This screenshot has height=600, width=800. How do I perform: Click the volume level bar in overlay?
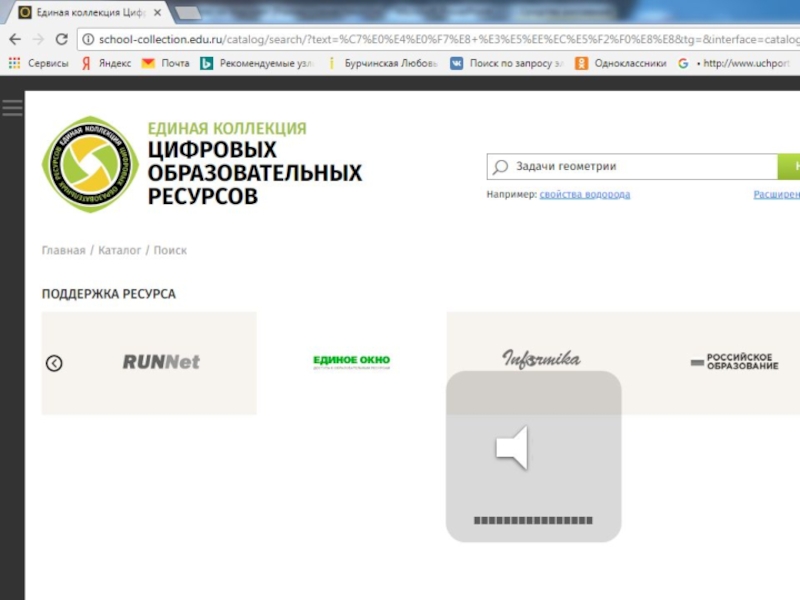pos(533,520)
